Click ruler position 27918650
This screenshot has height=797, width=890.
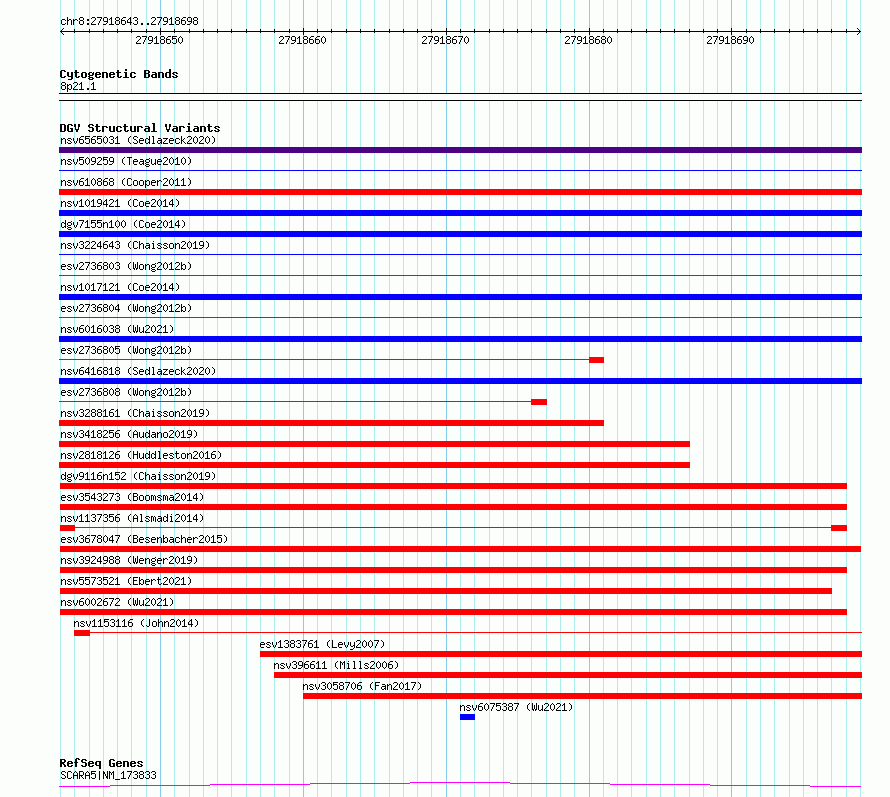(159, 40)
